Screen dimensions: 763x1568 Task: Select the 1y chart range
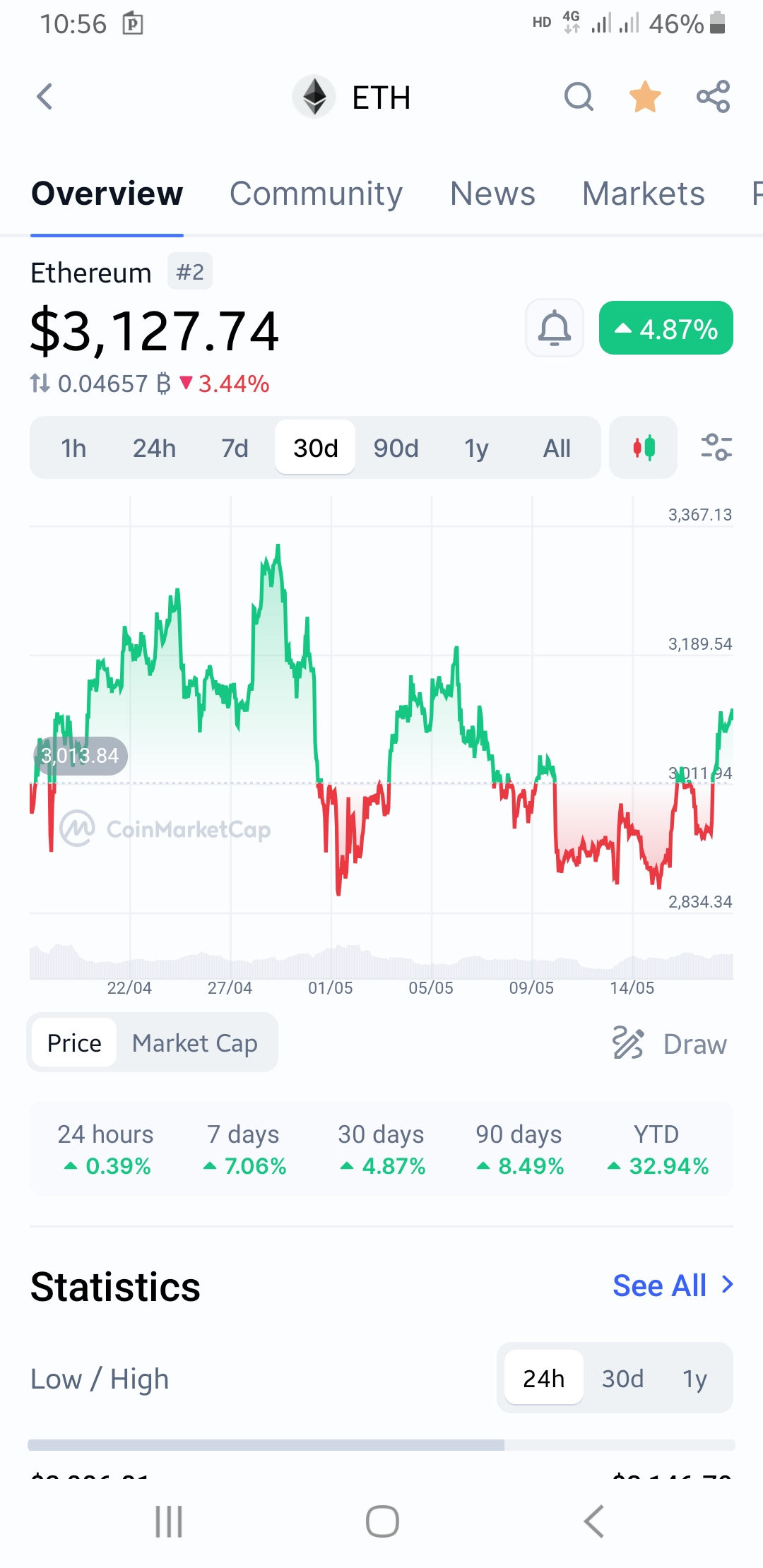click(x=476, y=448)
